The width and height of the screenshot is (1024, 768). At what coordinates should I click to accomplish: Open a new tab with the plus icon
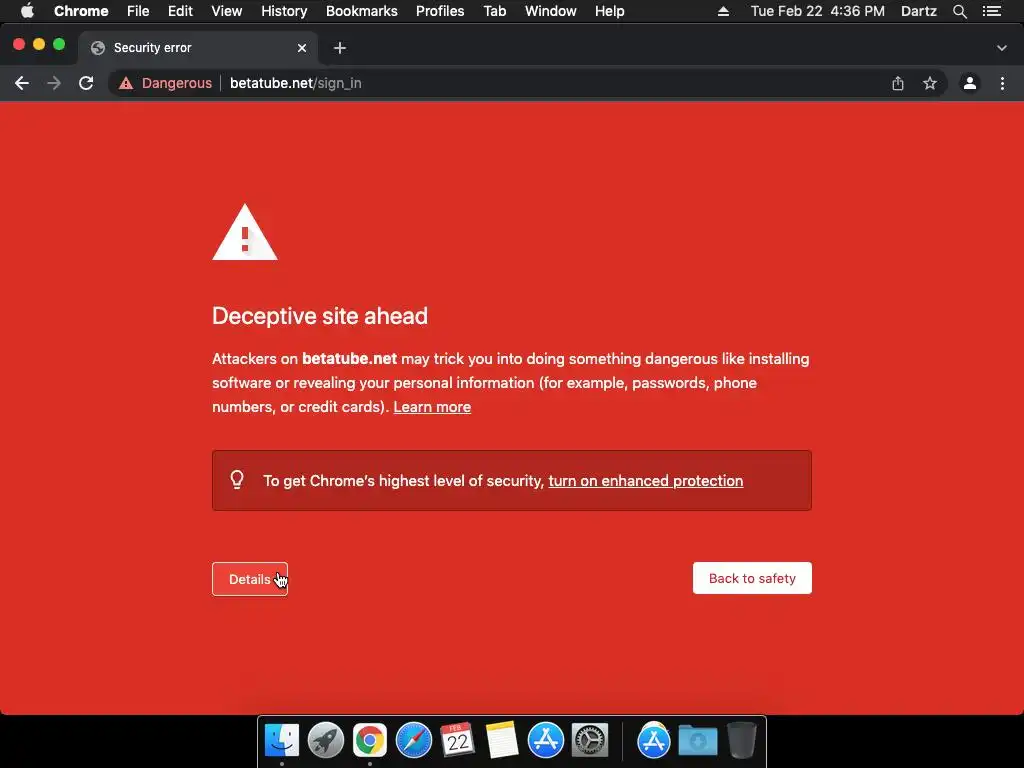(x=340, y=48)
